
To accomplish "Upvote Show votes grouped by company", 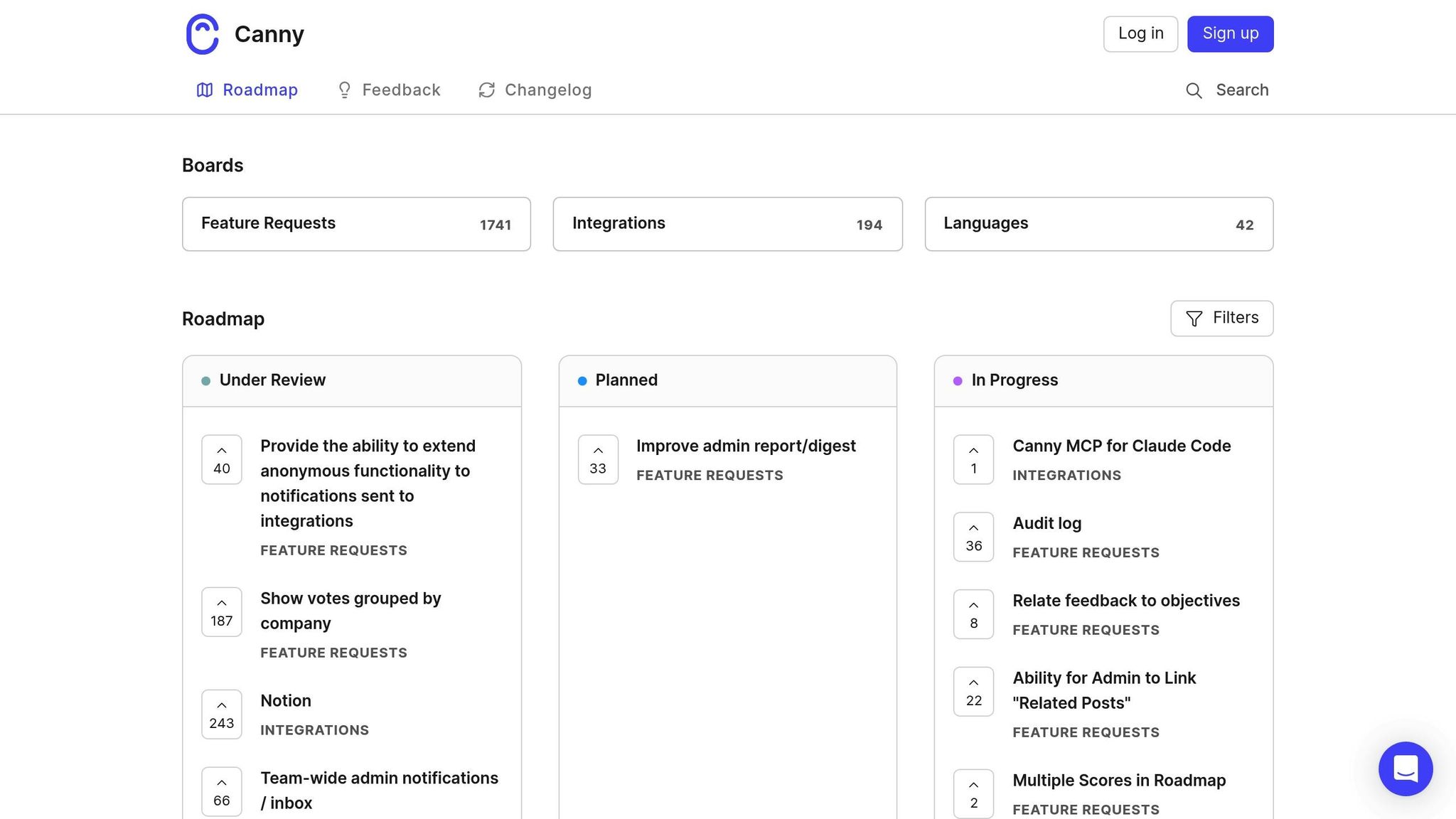I will (x=221, y=611).
